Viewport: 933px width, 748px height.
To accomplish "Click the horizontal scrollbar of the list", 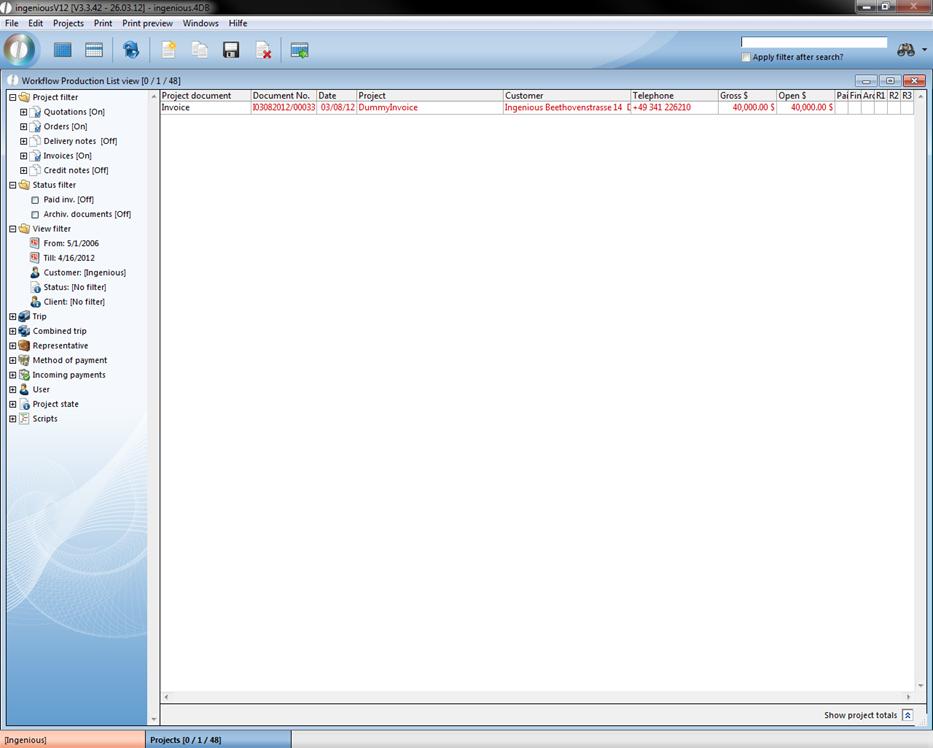I will click(536, 696).
